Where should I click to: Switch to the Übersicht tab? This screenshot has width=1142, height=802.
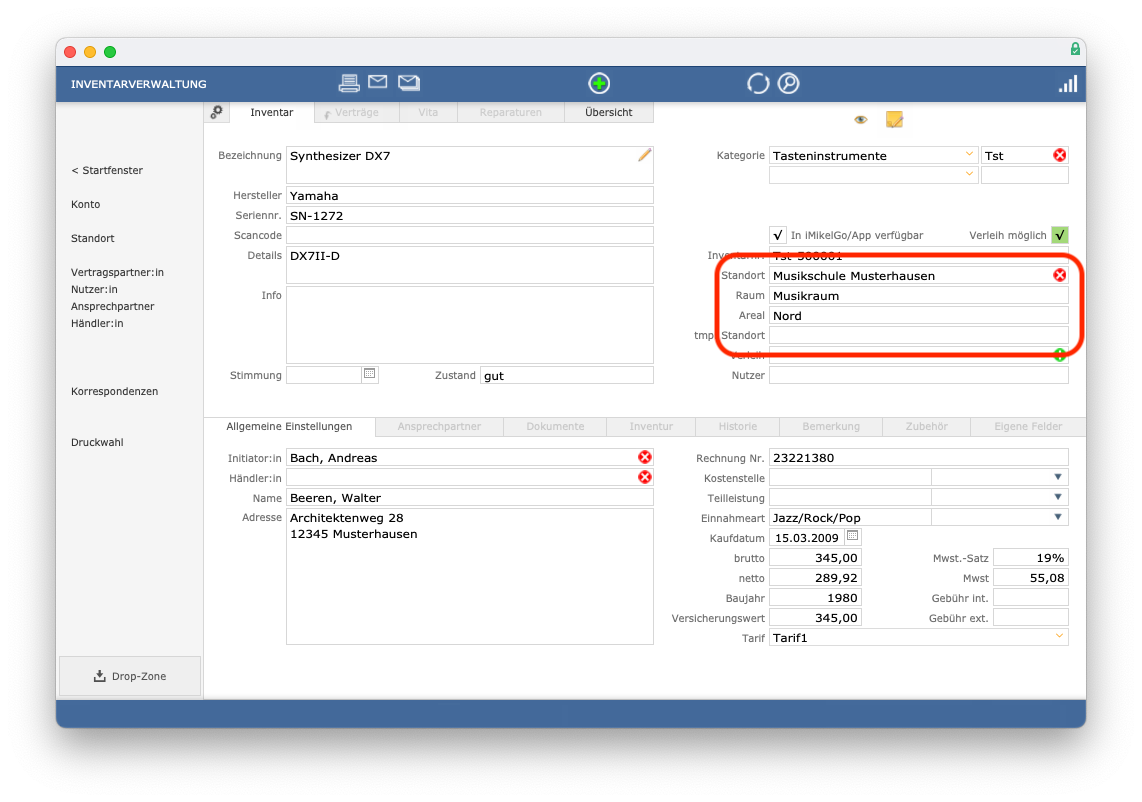[609, 112]
